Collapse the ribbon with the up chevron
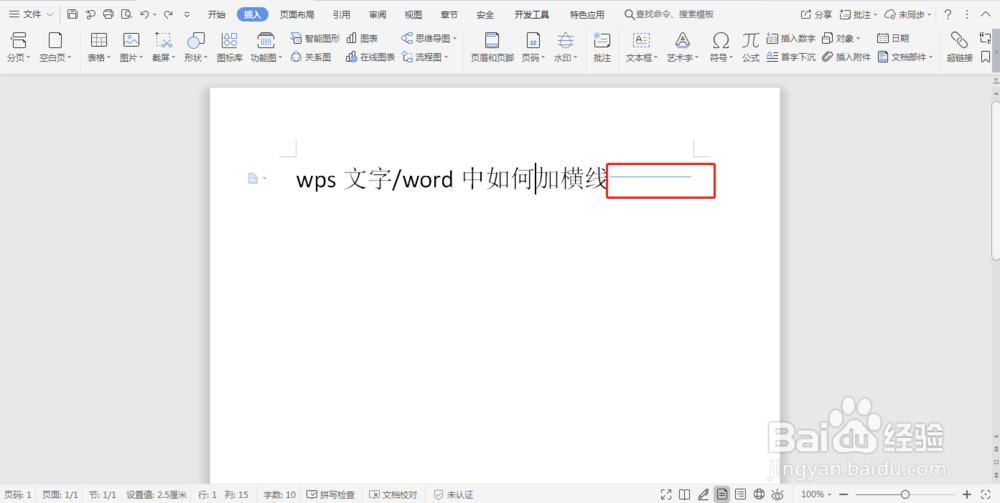The image size is (1000, 503). click(985, 14)
